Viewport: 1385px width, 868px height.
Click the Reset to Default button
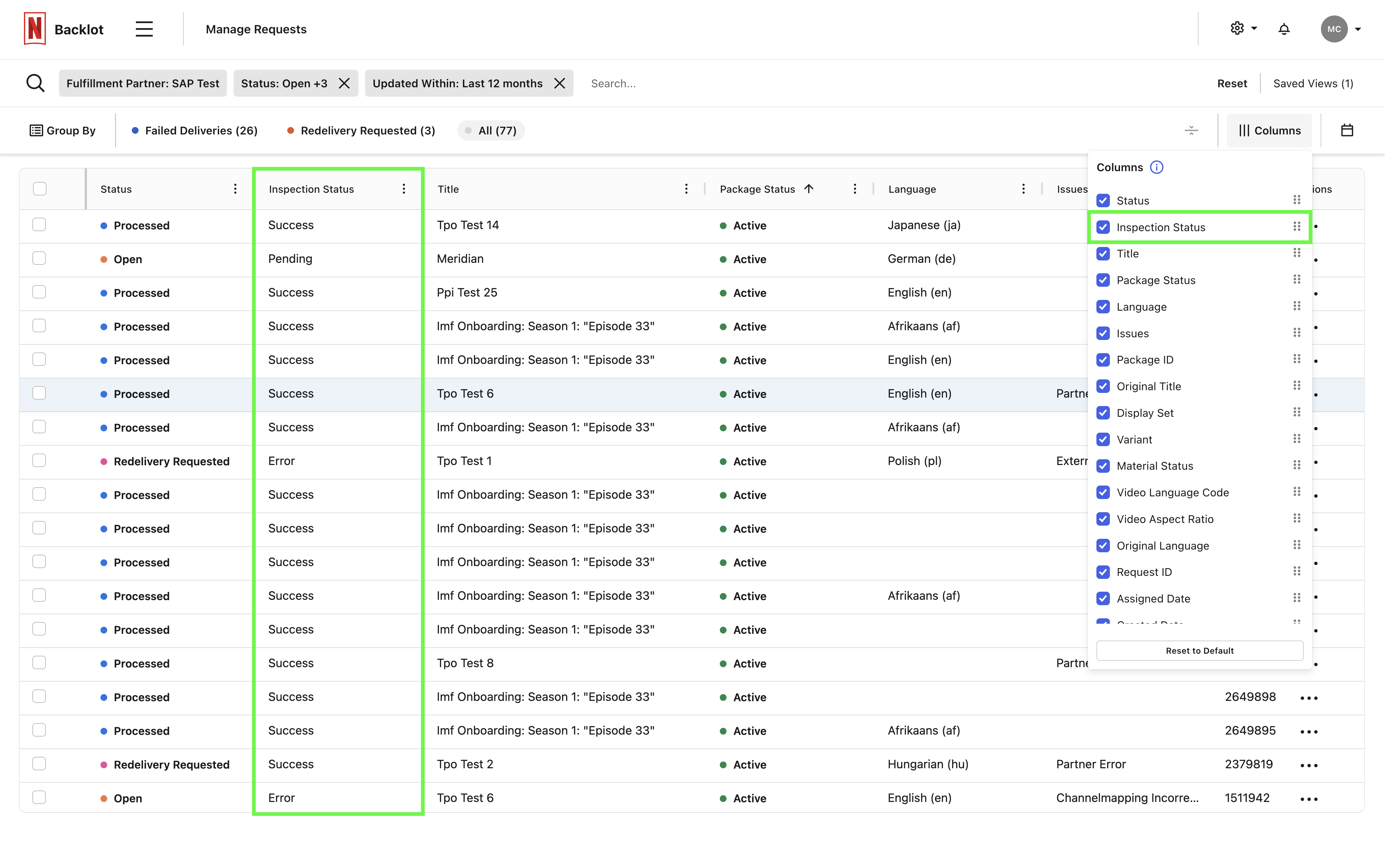coord(1199,650)
